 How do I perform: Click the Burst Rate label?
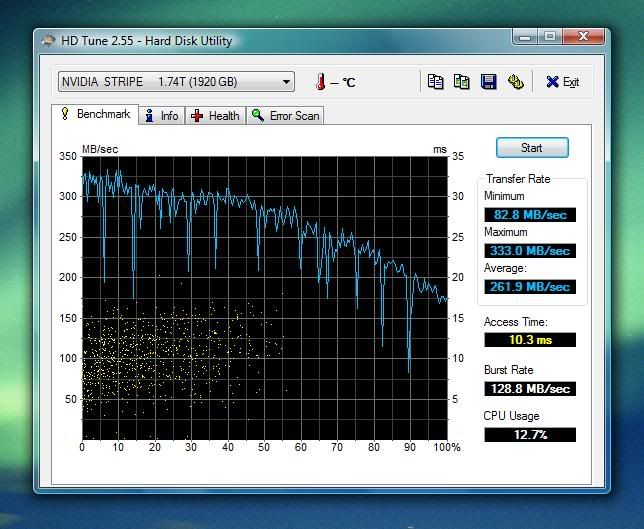[x=508, y=370]
